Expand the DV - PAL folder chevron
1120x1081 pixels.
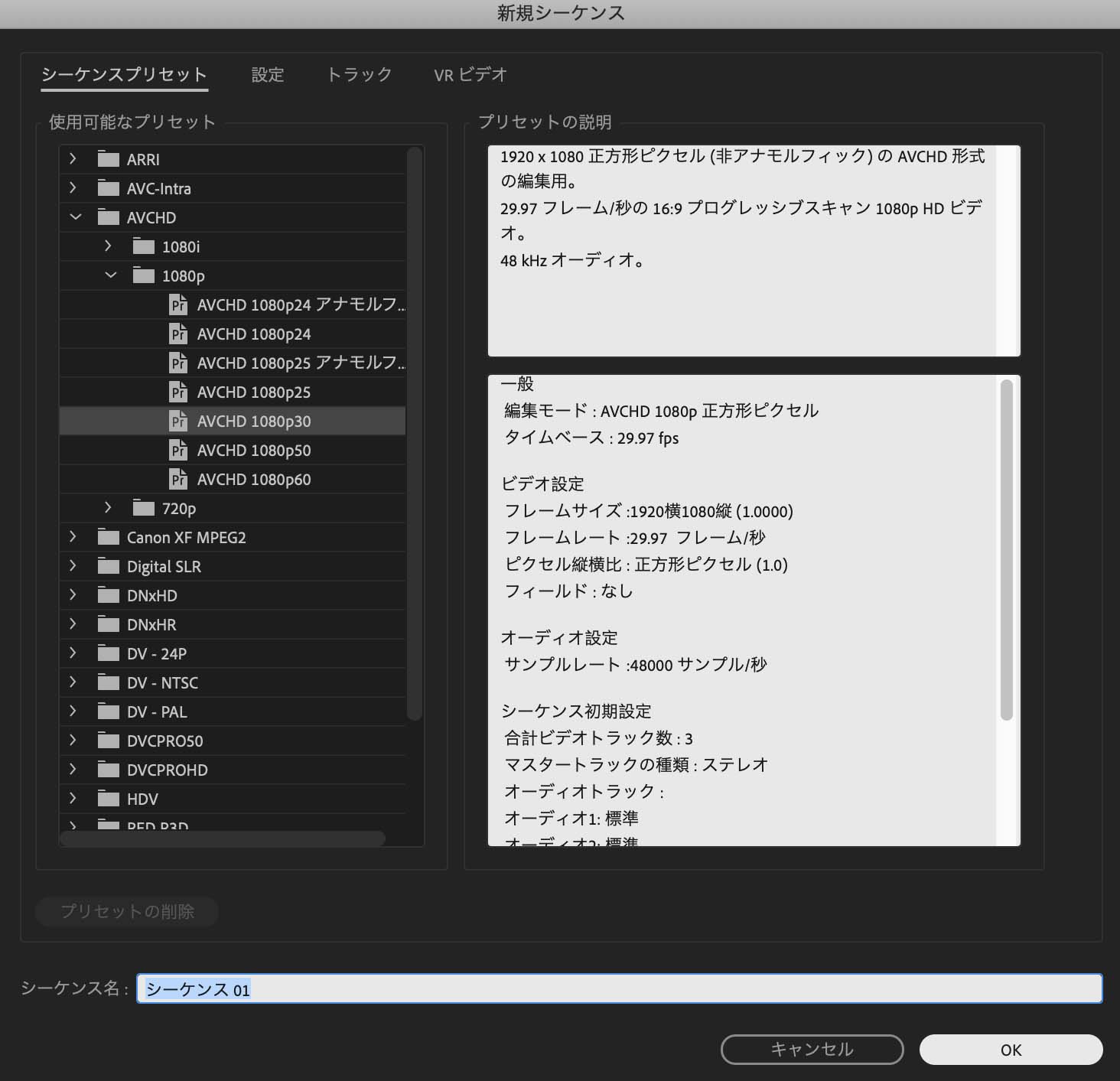pyautogui.click(x=73, y=711)
